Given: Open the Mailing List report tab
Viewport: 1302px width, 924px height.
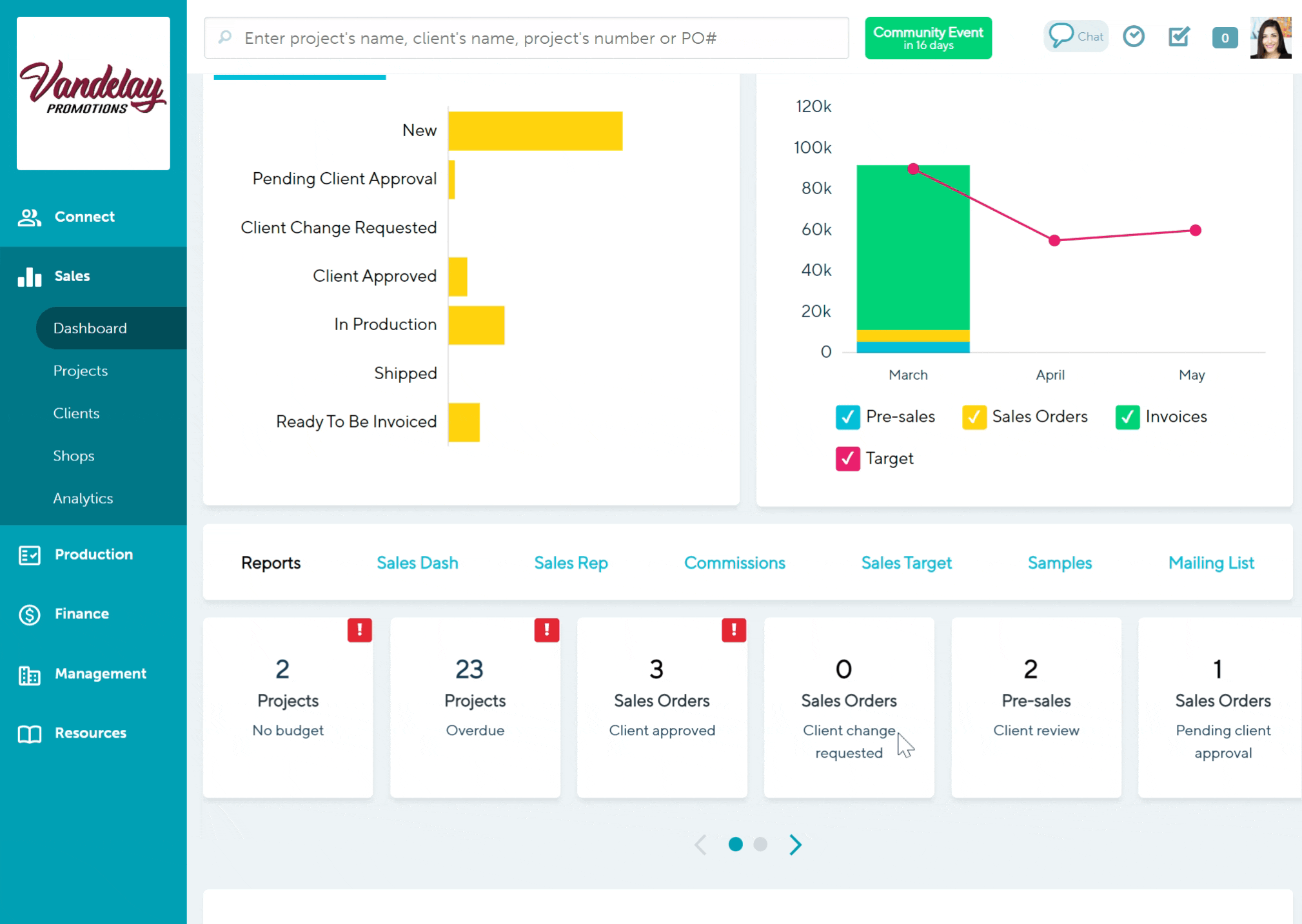Looking at the screenshot, I should click(1210, 562).
